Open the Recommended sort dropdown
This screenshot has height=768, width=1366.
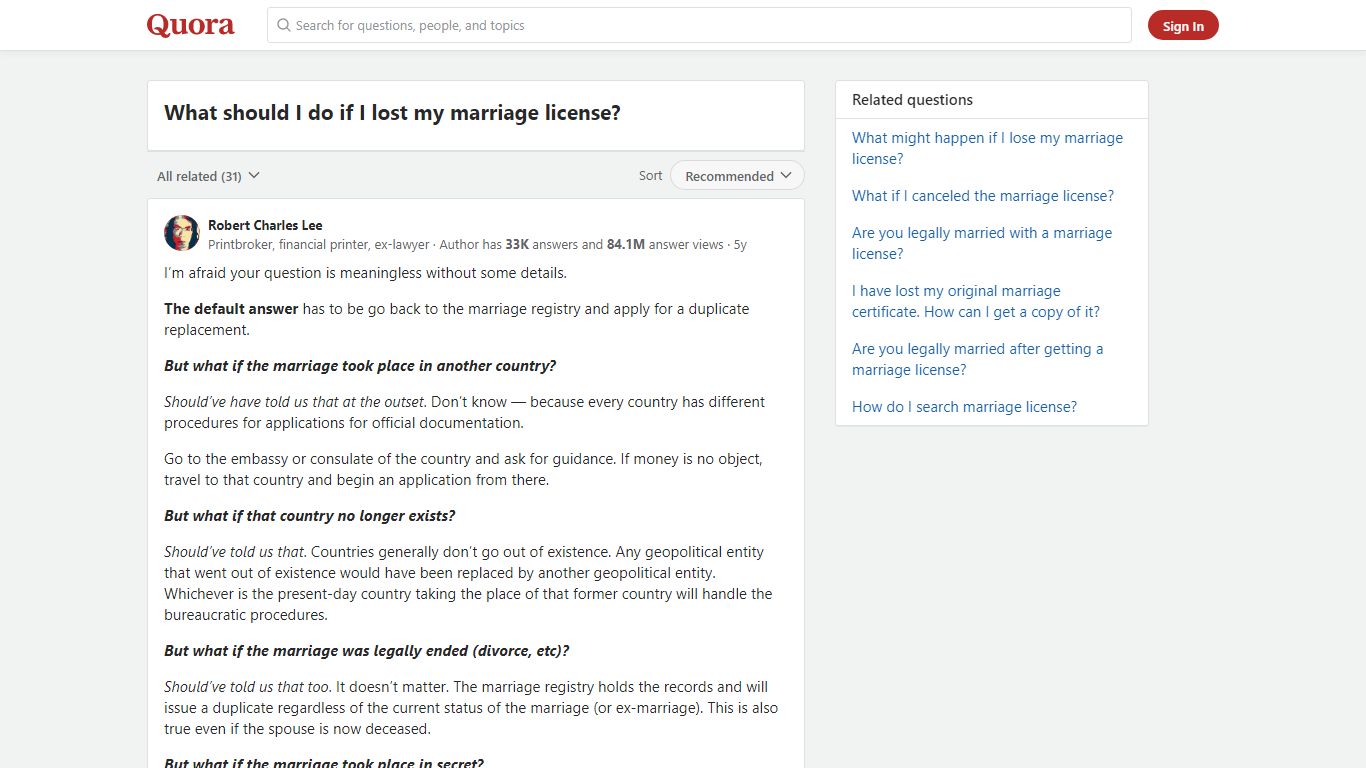pyautogui.click(x=737, y=176)
